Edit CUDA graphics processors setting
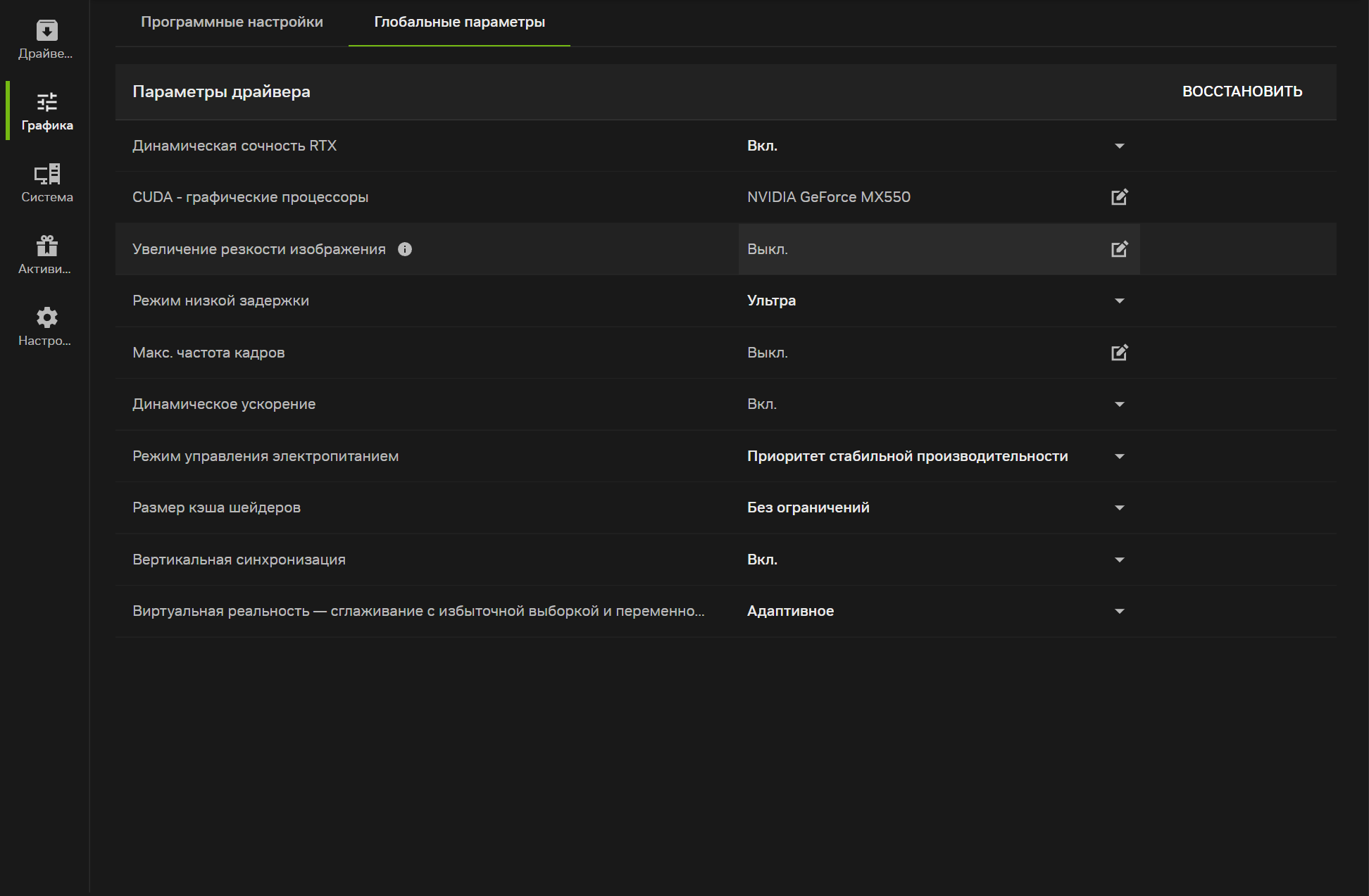 coord(1119,197)
